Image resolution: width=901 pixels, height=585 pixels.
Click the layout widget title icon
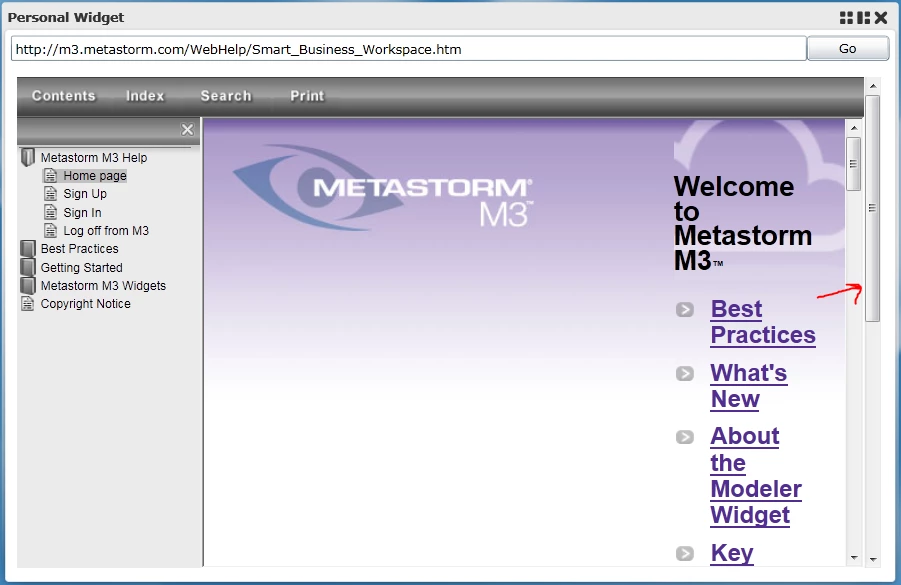click(x=863, y=18)
